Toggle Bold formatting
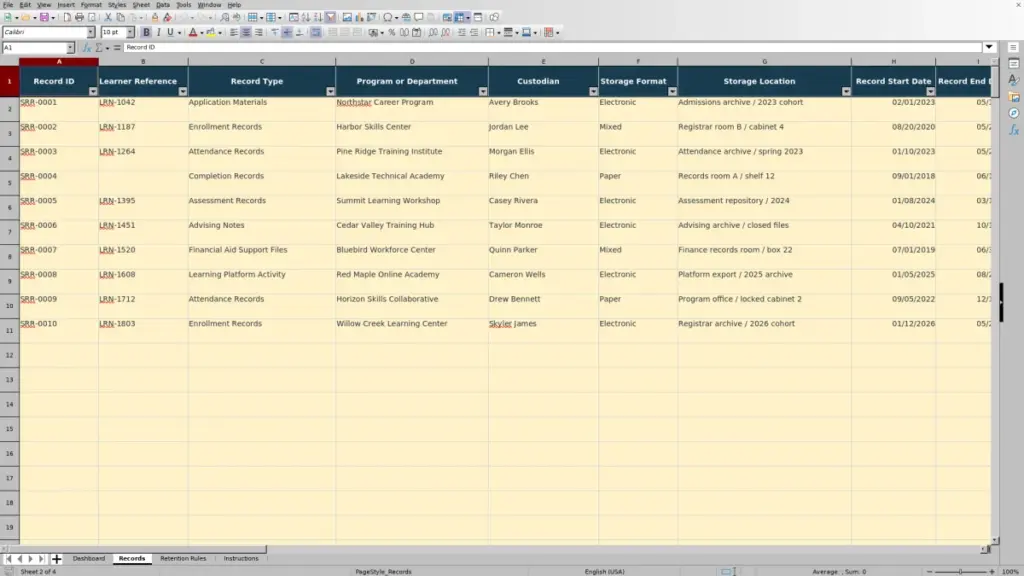 (146, 32)
